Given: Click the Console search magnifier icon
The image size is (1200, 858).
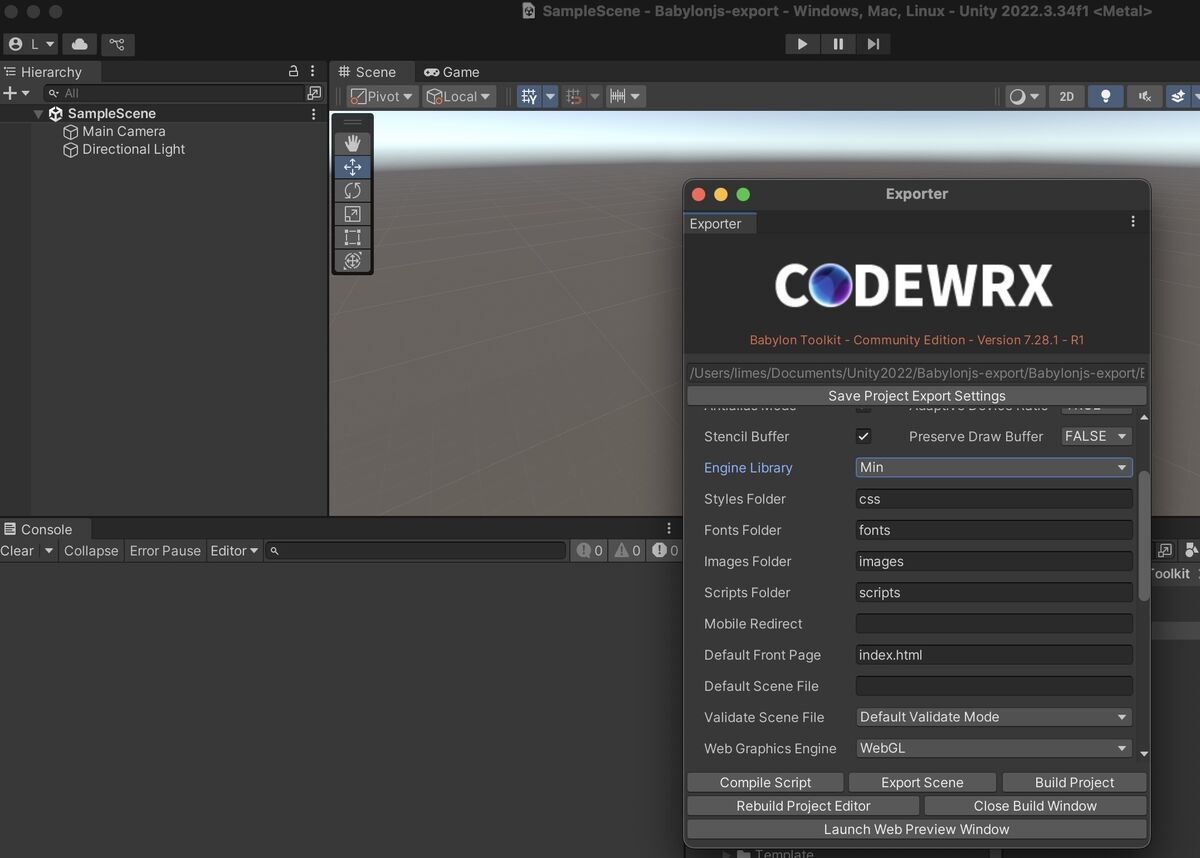Looking at the screenshot, I should tap(275, 551).
